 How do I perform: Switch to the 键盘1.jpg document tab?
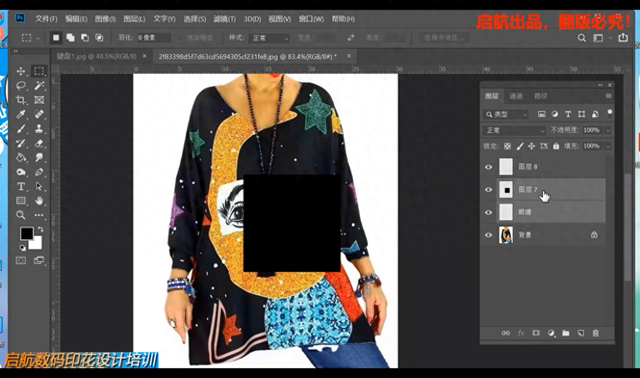click(97, 56)
